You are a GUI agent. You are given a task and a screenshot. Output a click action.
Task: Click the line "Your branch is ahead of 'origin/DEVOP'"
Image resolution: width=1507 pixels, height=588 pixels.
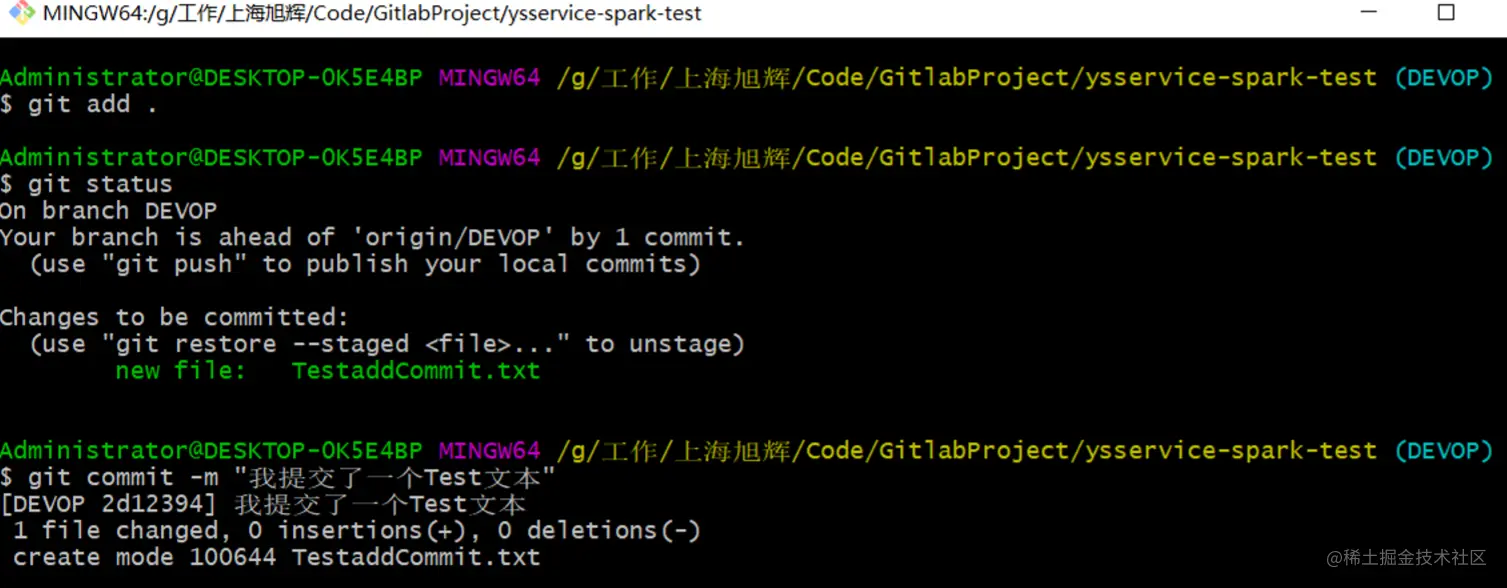point(373,238)
